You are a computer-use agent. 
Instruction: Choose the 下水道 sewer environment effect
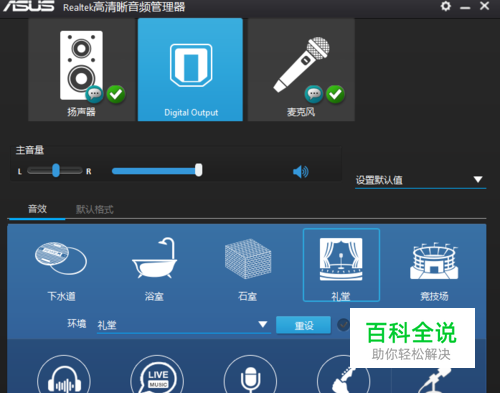pyautogui.click(x=61, y=271)
